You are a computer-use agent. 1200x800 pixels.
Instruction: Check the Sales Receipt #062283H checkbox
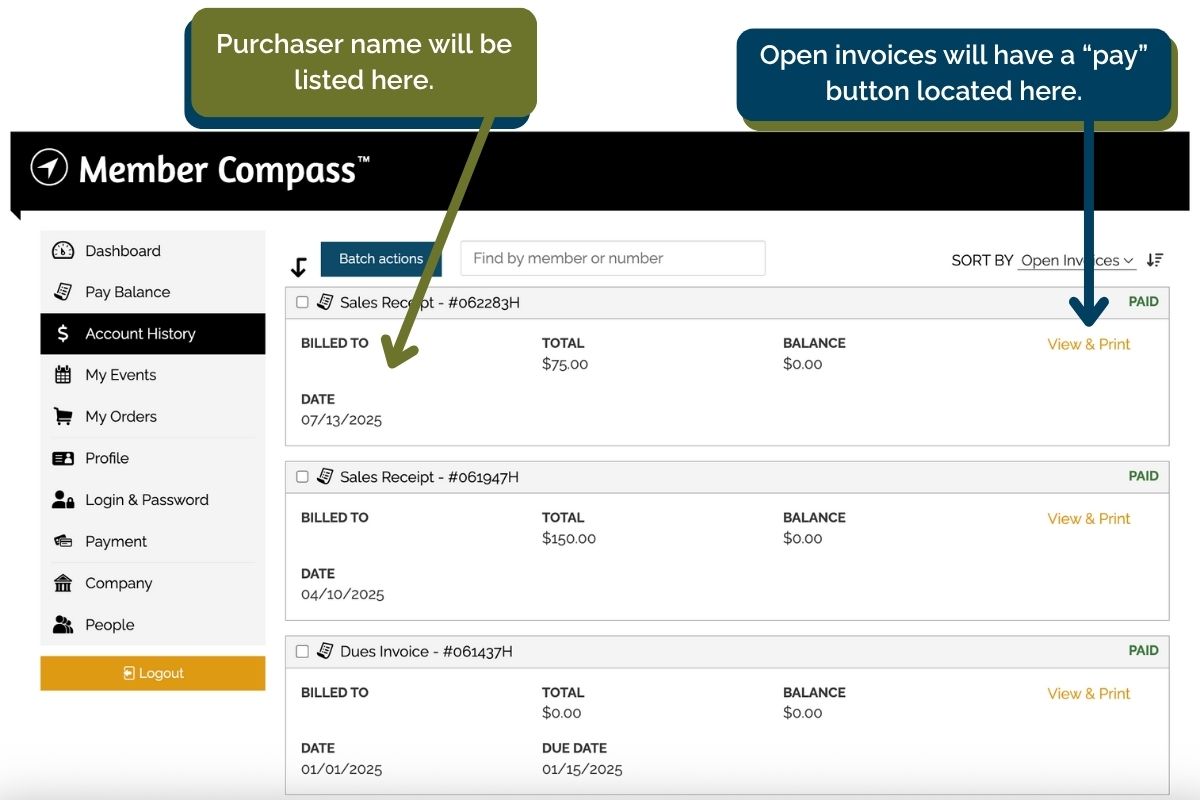[302, 303]
